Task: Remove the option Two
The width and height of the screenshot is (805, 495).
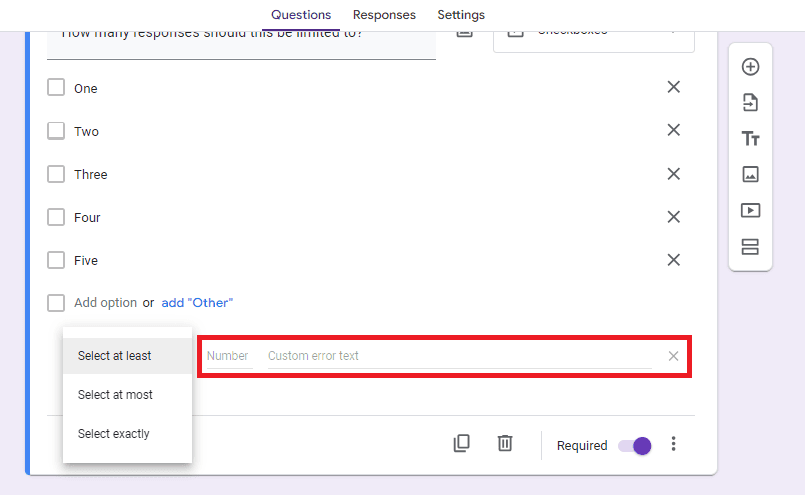Action: (674, 130)
